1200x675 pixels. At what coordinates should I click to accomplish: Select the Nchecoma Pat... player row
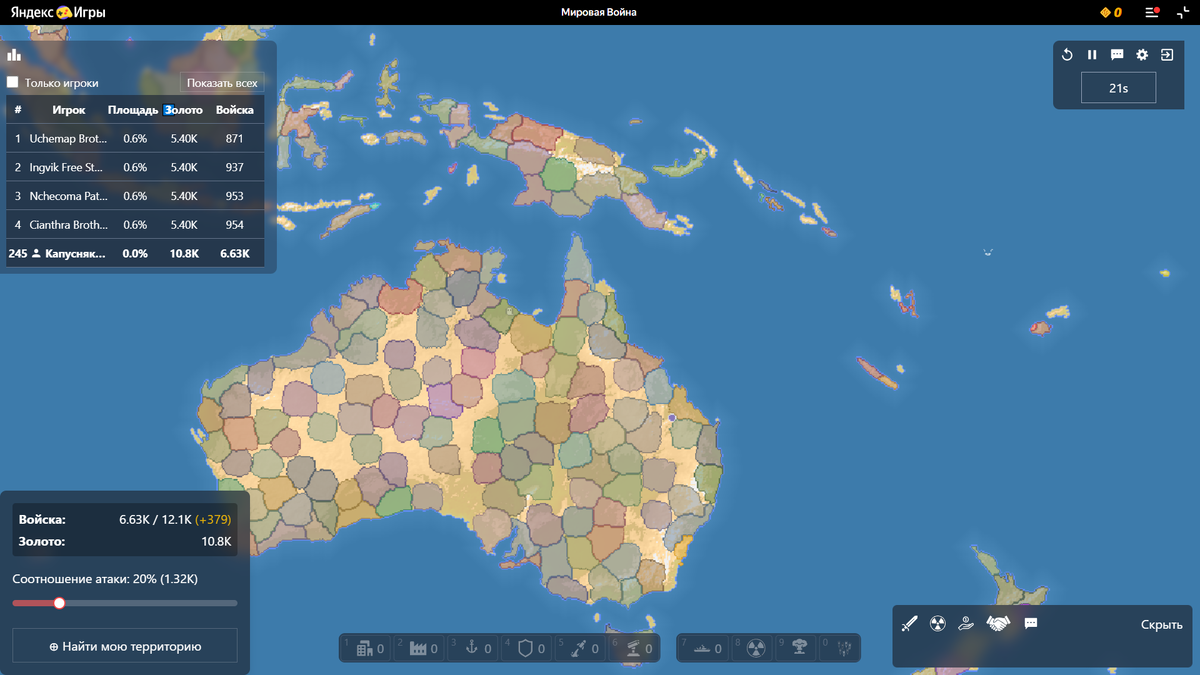pos(135,196)
